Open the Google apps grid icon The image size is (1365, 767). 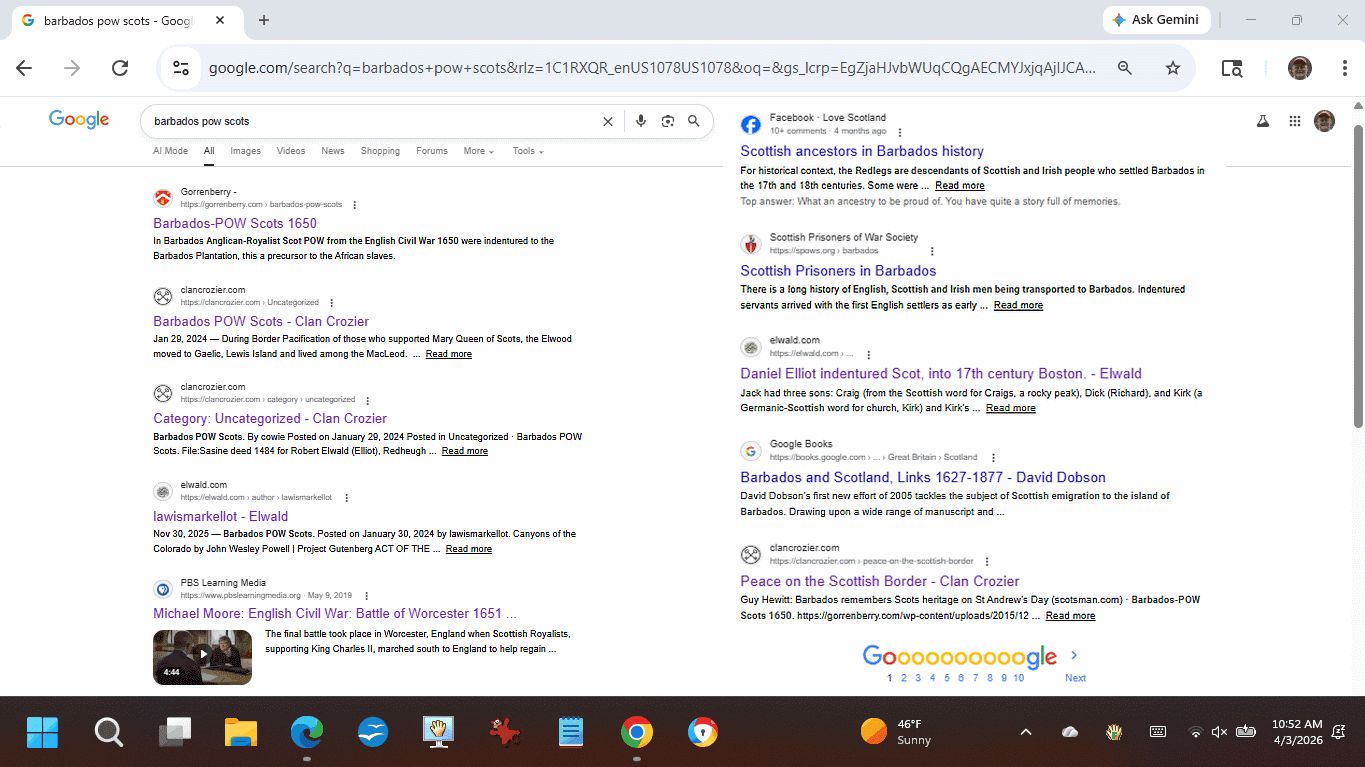pos(1295,121)
